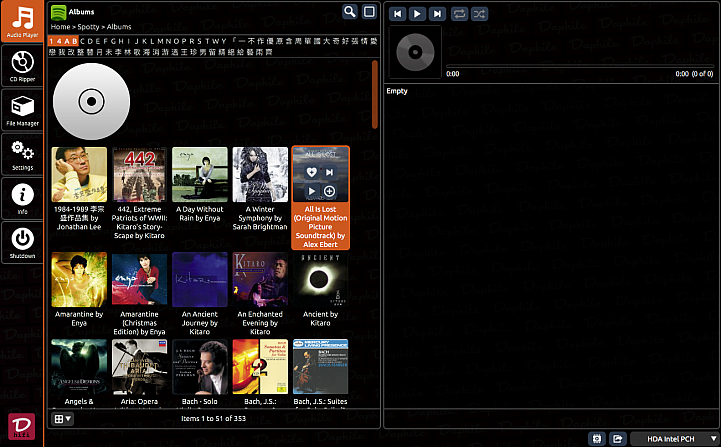Open Ancient by Kitaro eclipse cover

pos(320,280)
